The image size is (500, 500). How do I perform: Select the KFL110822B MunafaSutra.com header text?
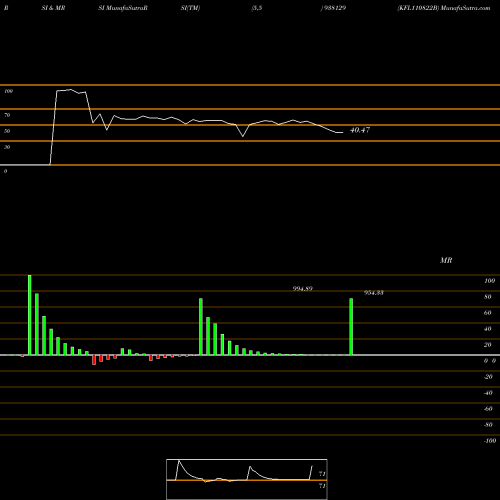pyautogui.click(x=444, y=8)
